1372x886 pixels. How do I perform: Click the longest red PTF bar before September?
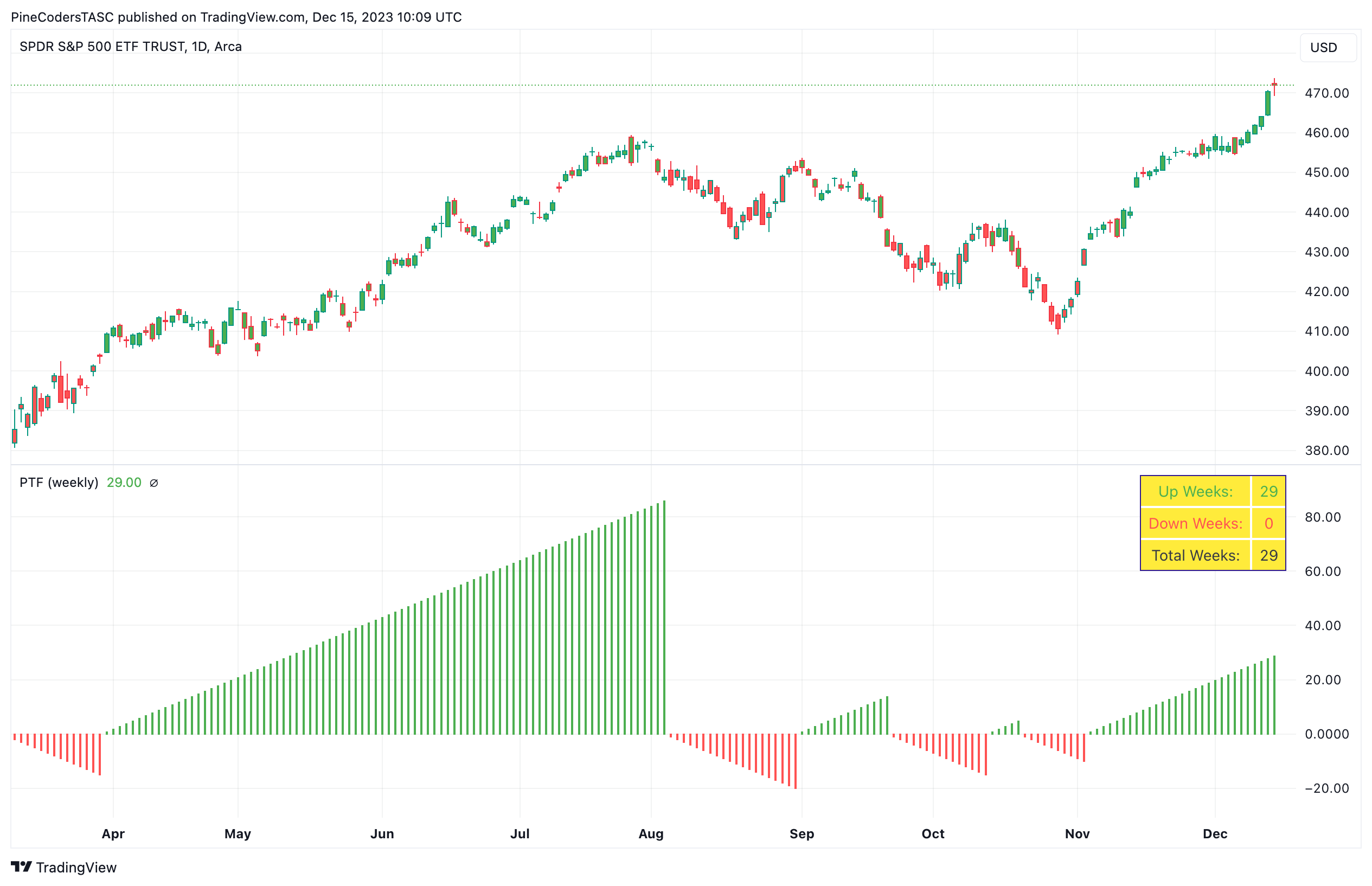click(x=796, y=761)
